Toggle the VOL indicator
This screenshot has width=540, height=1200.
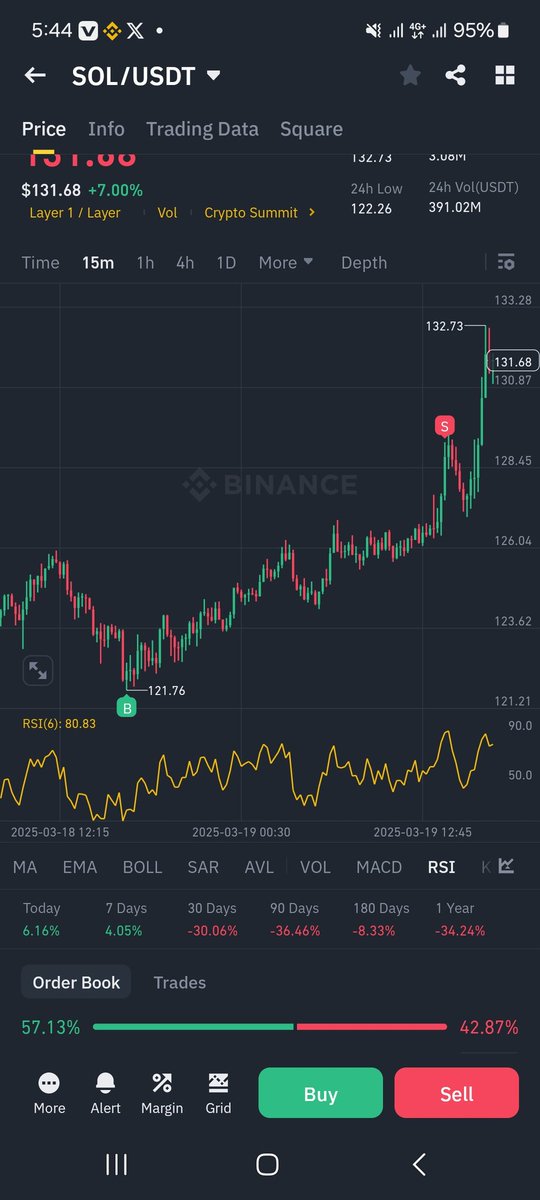[x=315, y=867]
